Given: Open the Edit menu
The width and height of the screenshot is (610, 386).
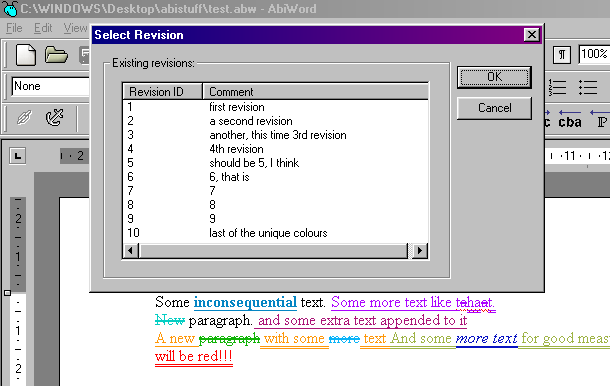Looking at the screenshot, I should [43, 28].
